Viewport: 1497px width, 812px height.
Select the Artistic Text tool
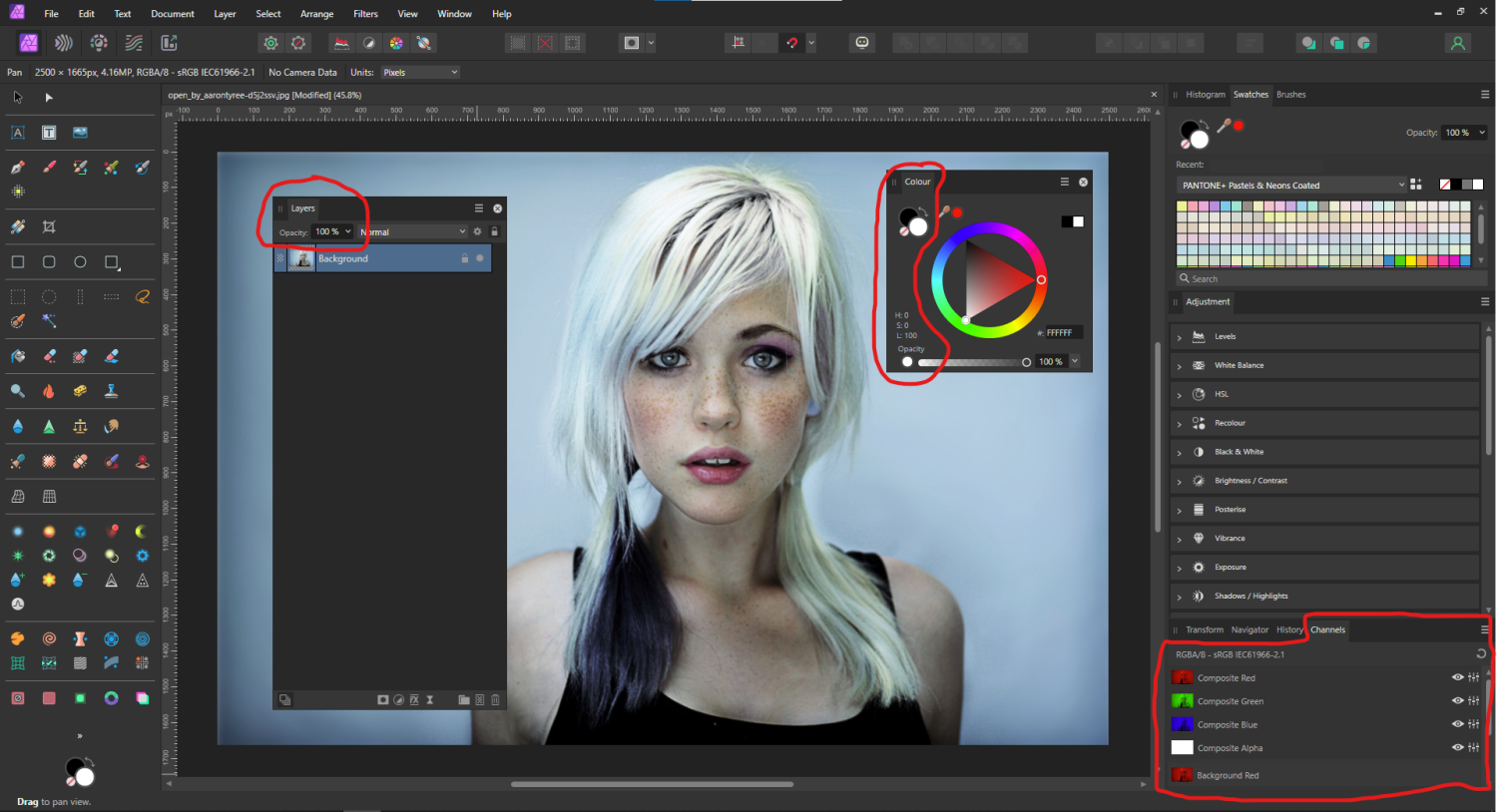click(18, 133)
